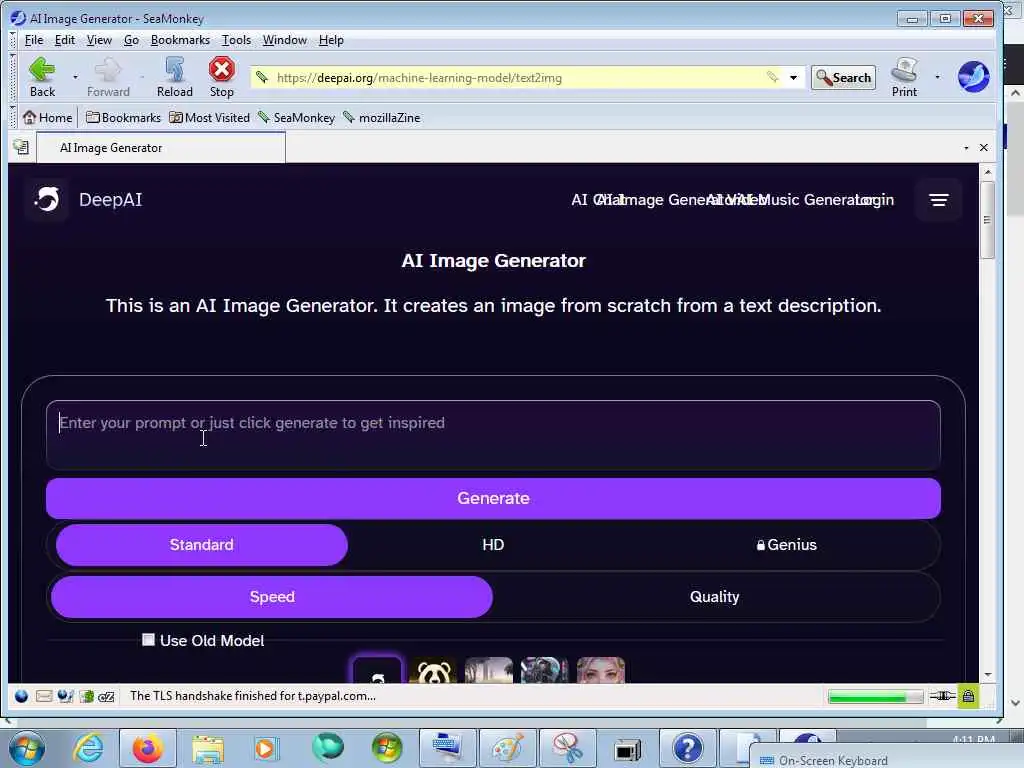Click the green loading progress bar

[875, 697]
